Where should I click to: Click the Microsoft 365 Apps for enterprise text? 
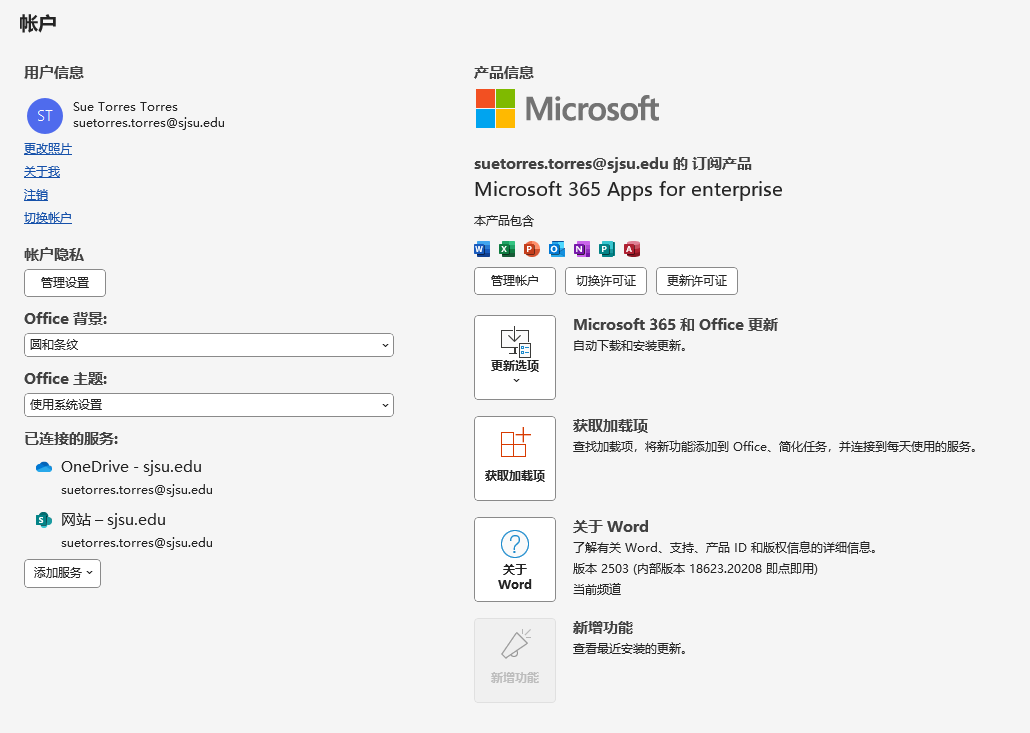[x=628, y=190]
